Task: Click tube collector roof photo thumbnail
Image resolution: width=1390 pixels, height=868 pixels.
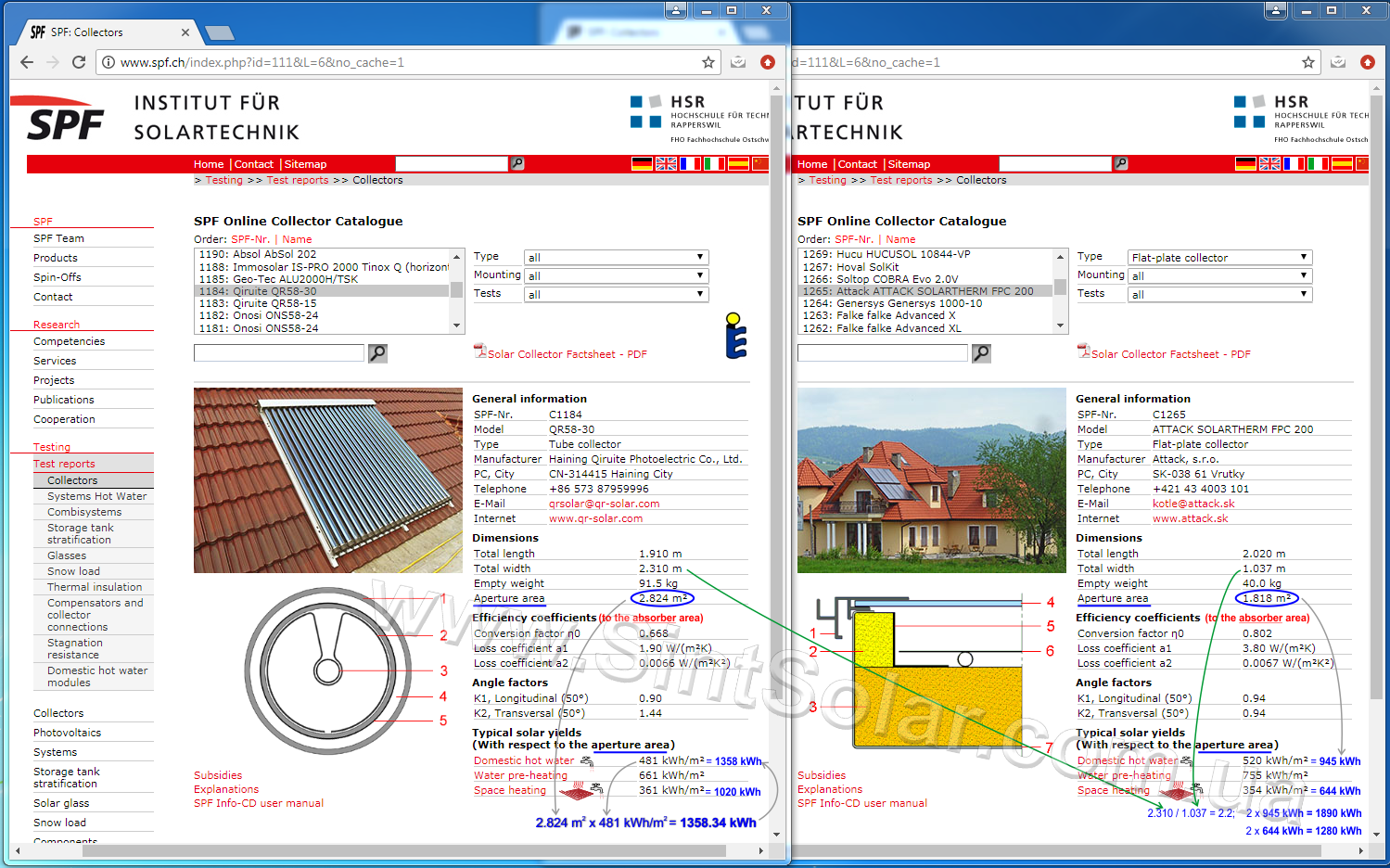Action: [x=328, y=480]
